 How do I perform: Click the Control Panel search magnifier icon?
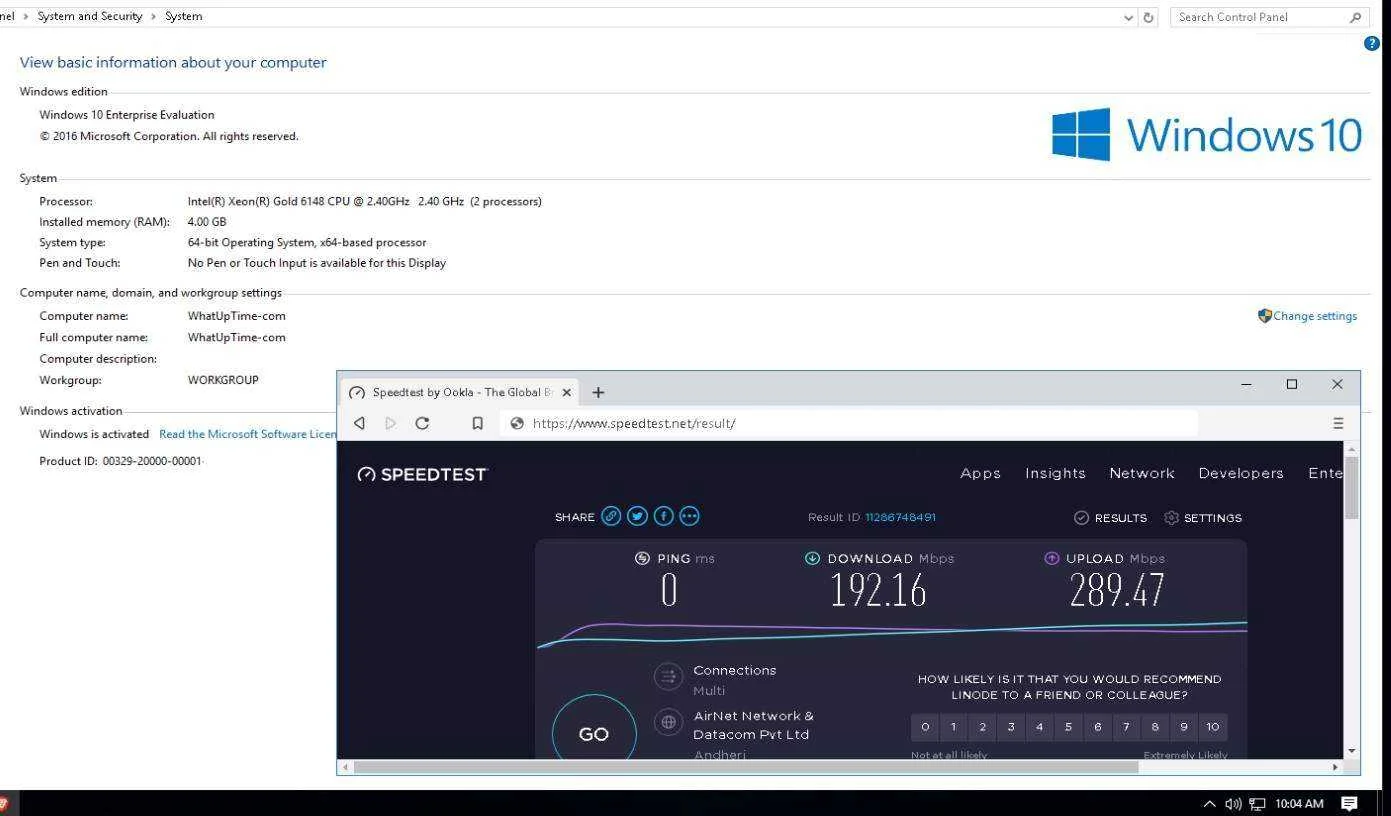coord(1356,17)
